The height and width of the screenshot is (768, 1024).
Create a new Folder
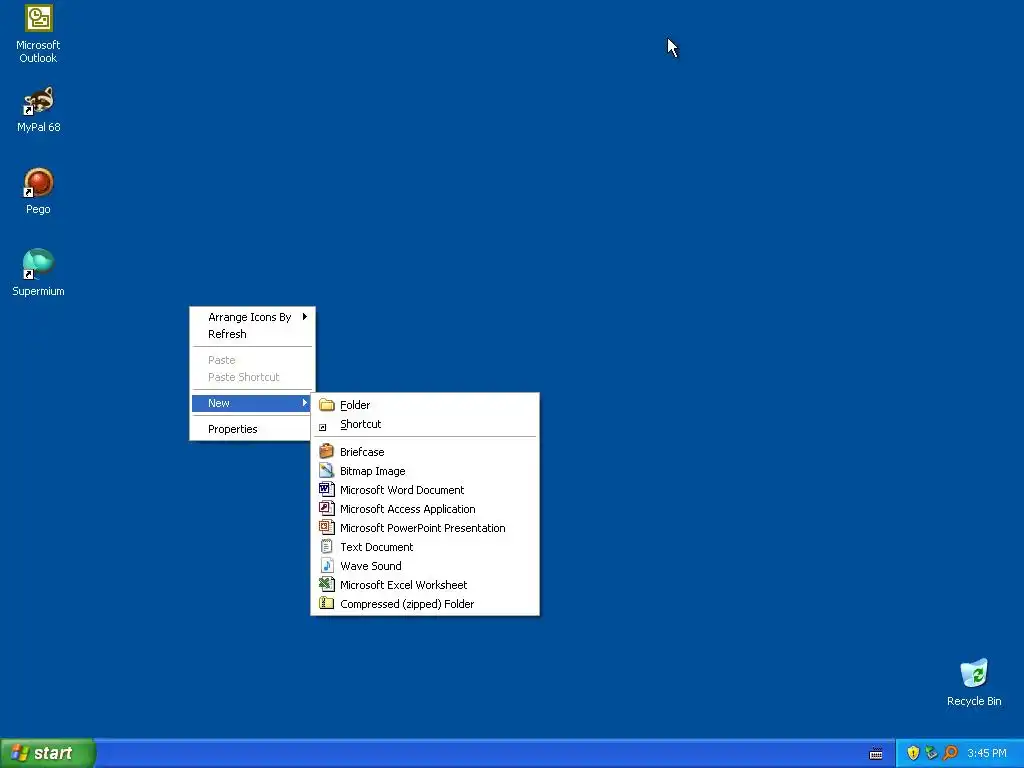425,405
